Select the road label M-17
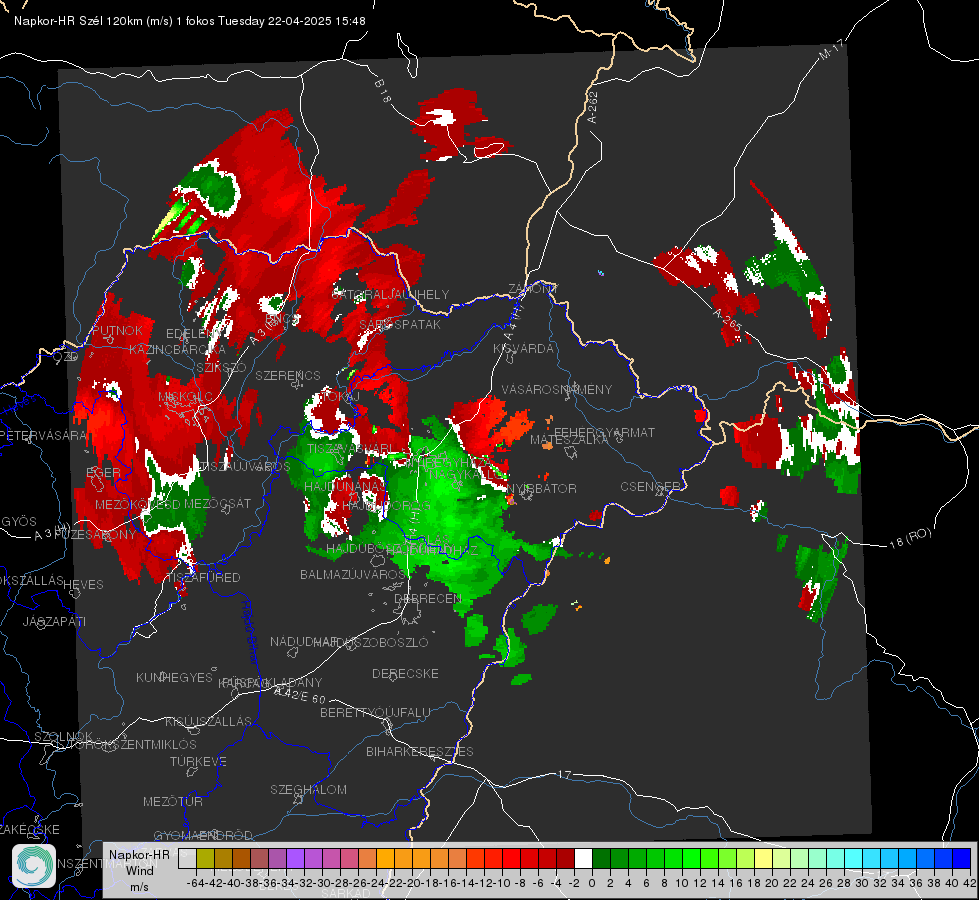The height and width of the screenshot is (900, 979). 832,50
